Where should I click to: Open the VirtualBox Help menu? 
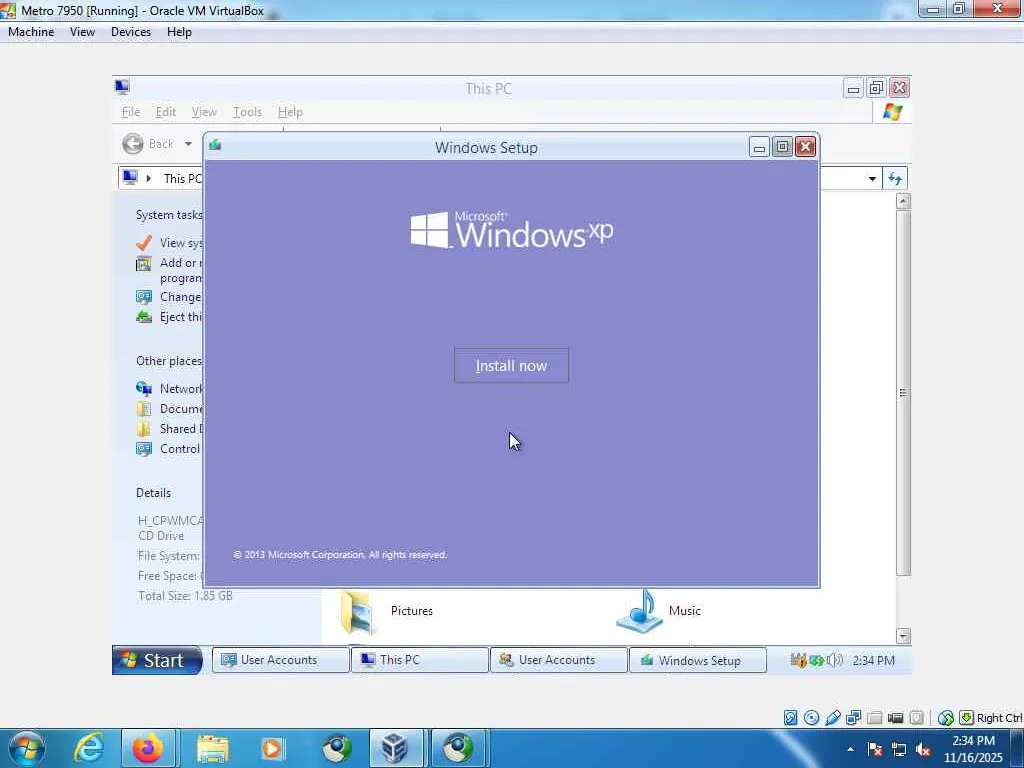pos(179,32)
